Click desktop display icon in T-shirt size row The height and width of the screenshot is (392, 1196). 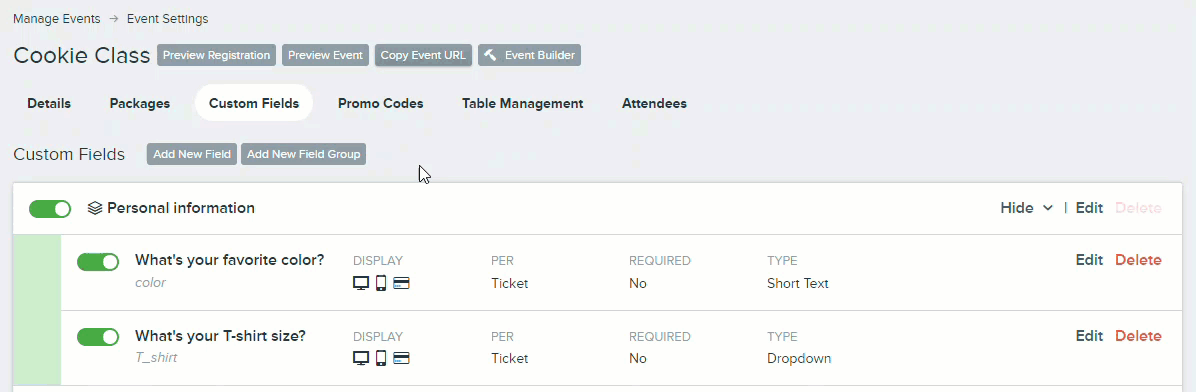tap(362, 358)
